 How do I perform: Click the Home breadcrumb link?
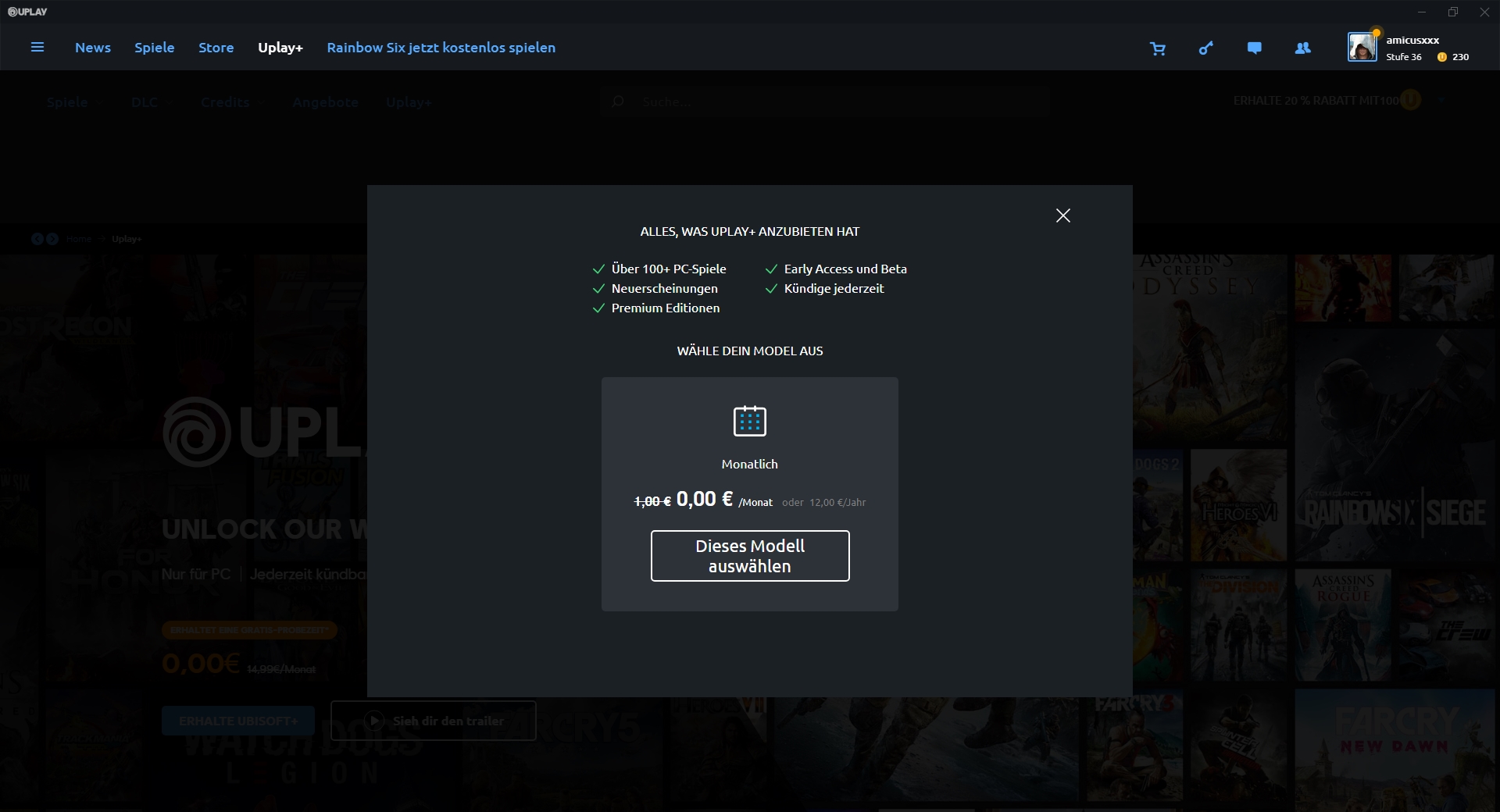point(79,239)
